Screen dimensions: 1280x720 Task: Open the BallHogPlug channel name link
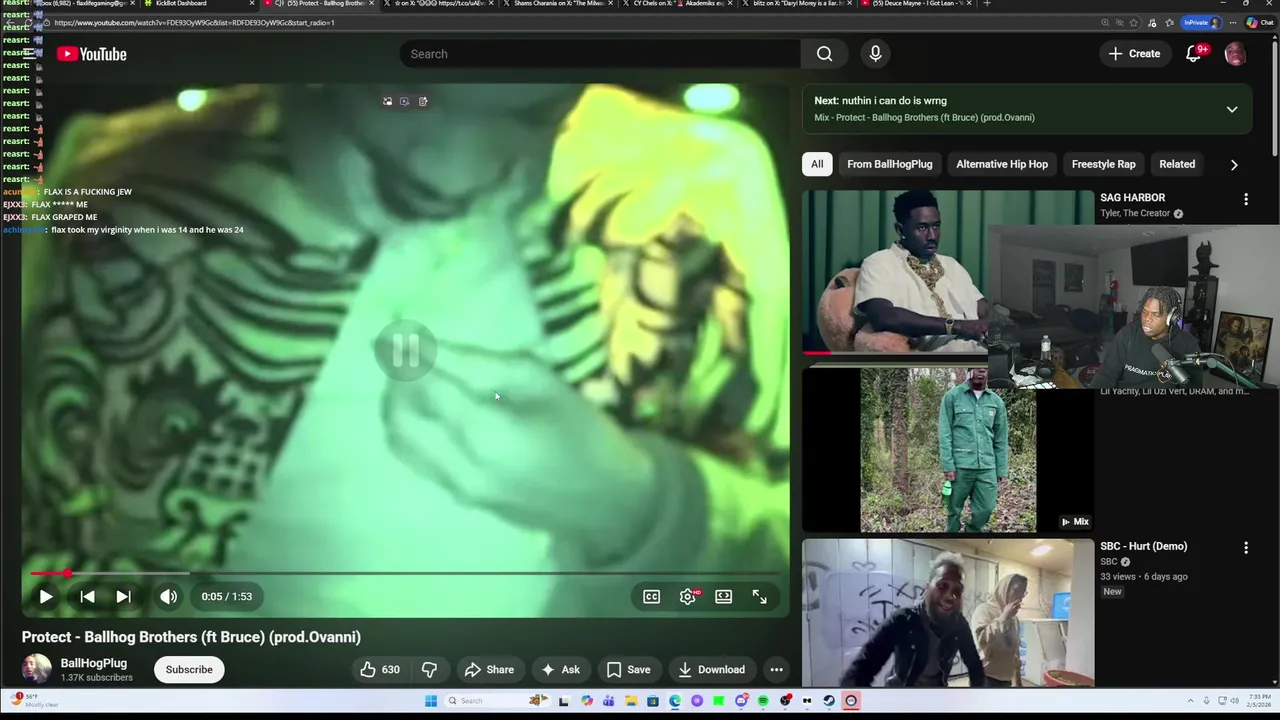tap(94, 663)
